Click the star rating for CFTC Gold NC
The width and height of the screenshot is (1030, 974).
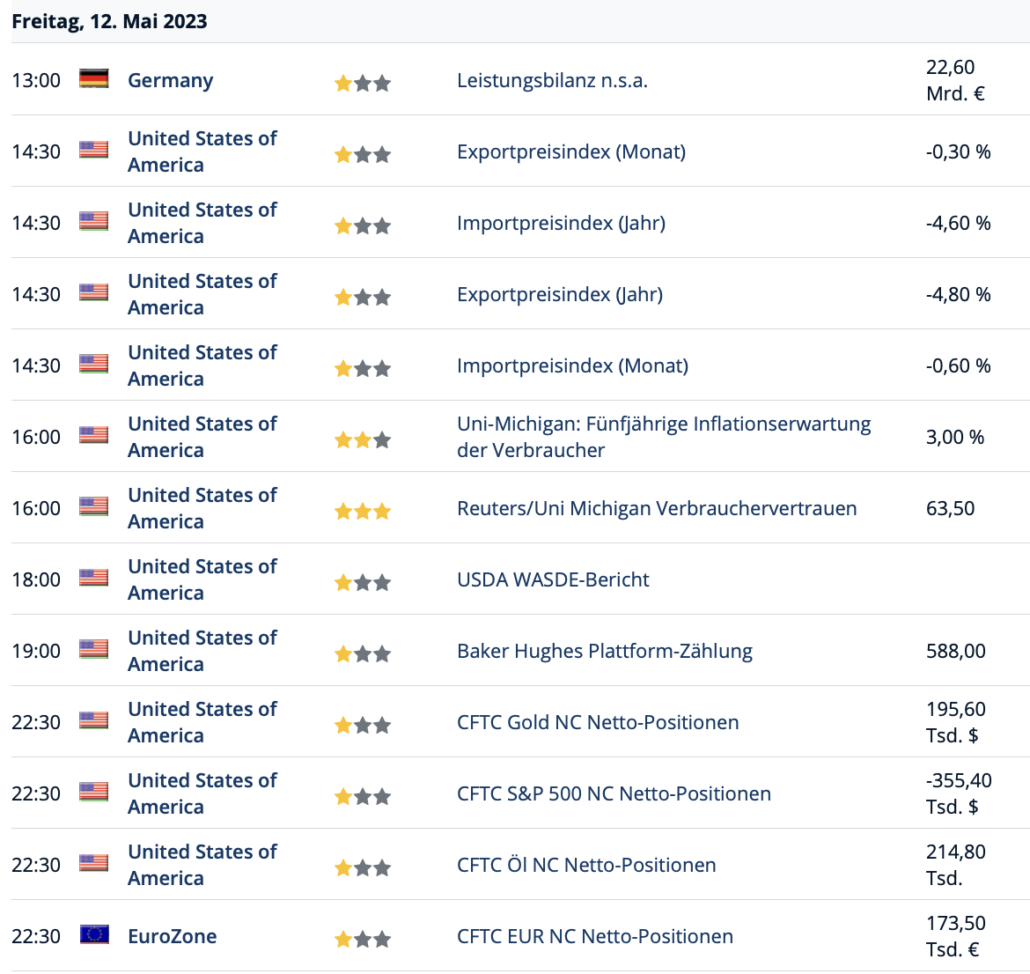(363, 726)
